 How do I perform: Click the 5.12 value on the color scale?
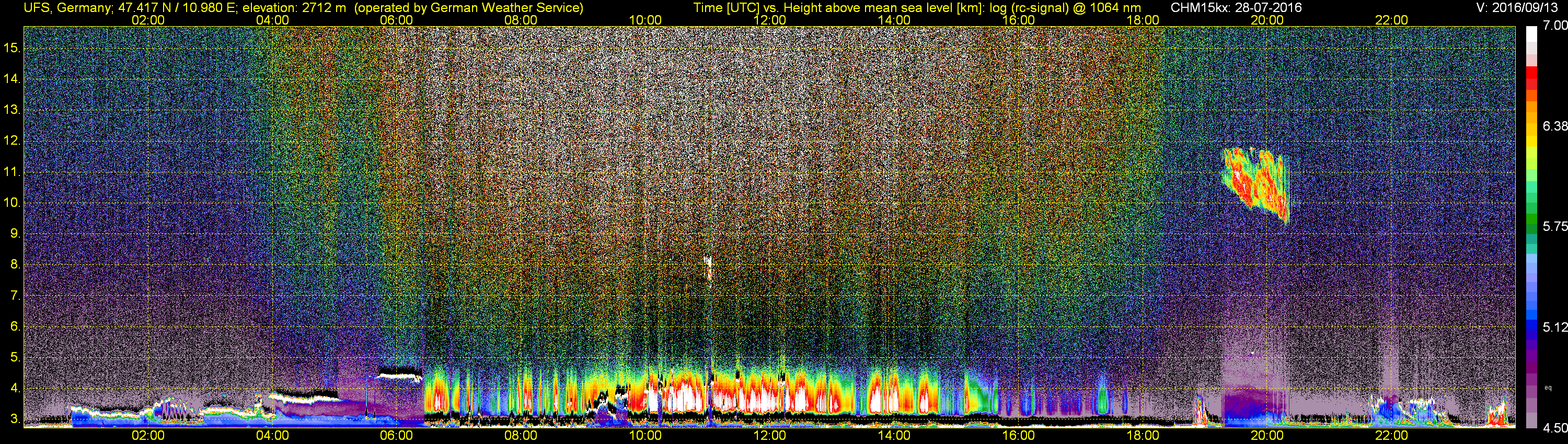point(1555,327)
